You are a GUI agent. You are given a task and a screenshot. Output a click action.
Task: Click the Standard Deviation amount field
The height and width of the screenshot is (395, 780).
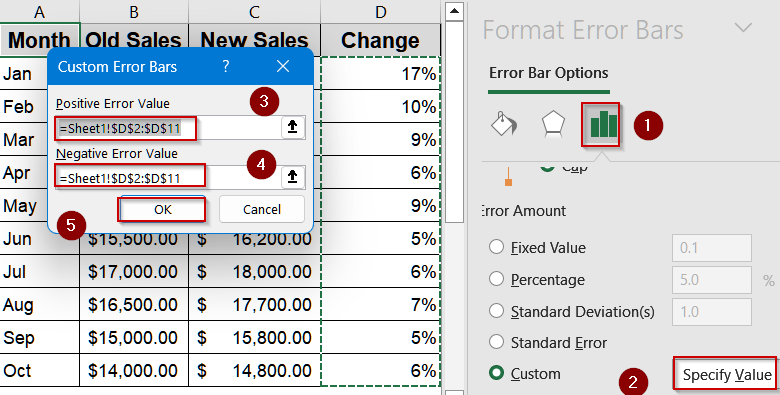click(x=711, y=312)
